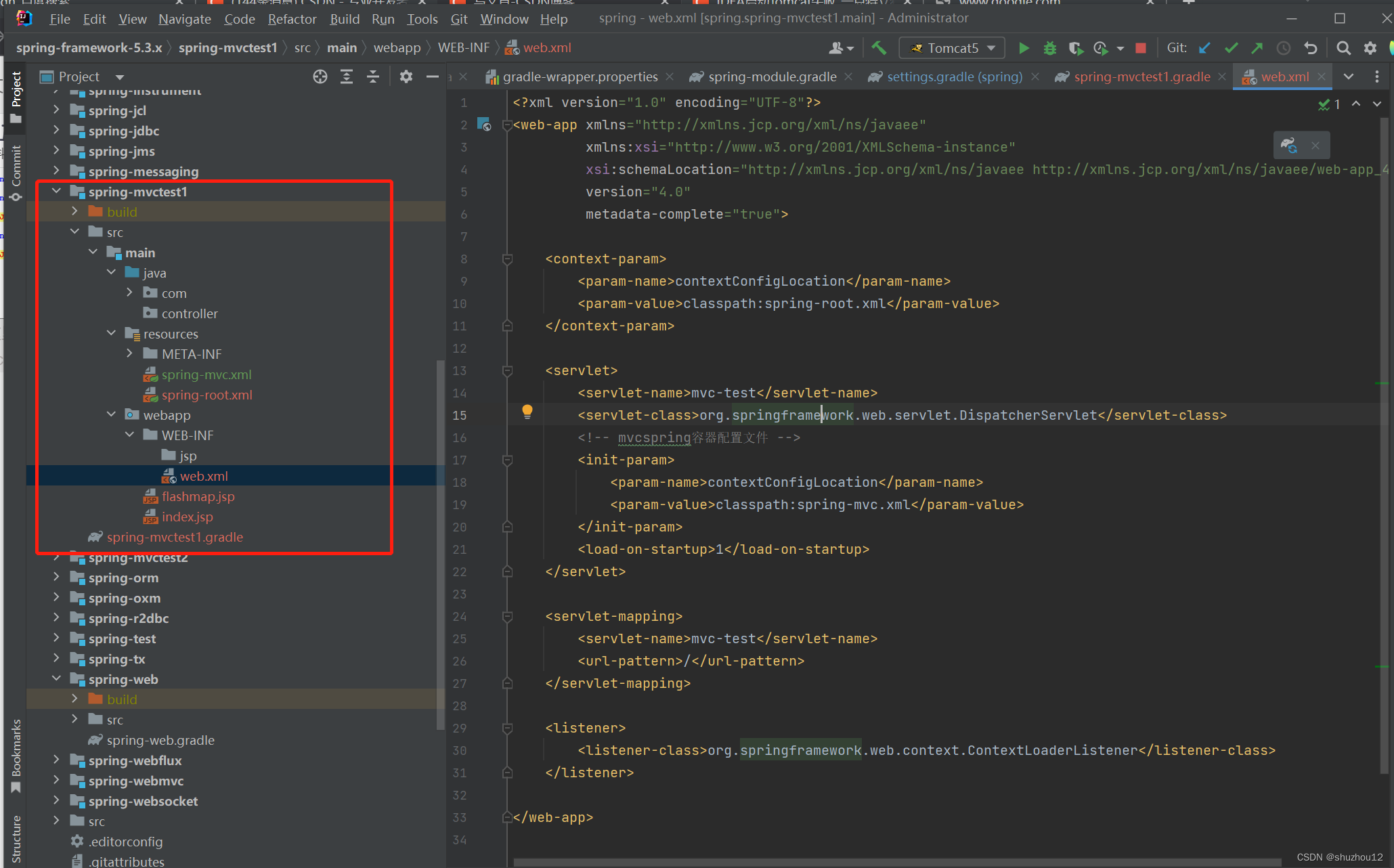
Task: Open Search Everywhere magnifier
Action: point(1344,48)
